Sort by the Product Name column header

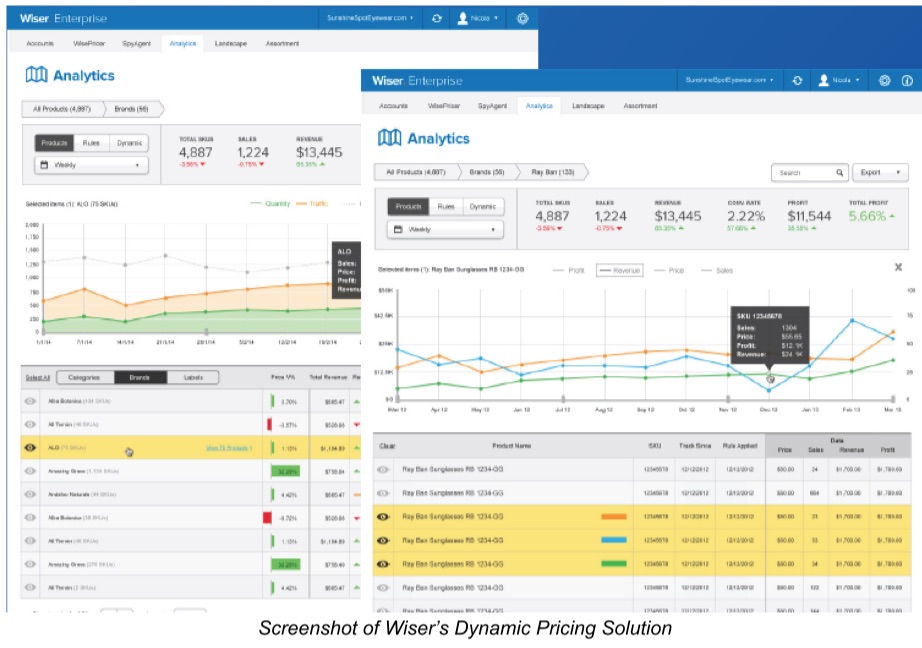click(x=512, y=446)
